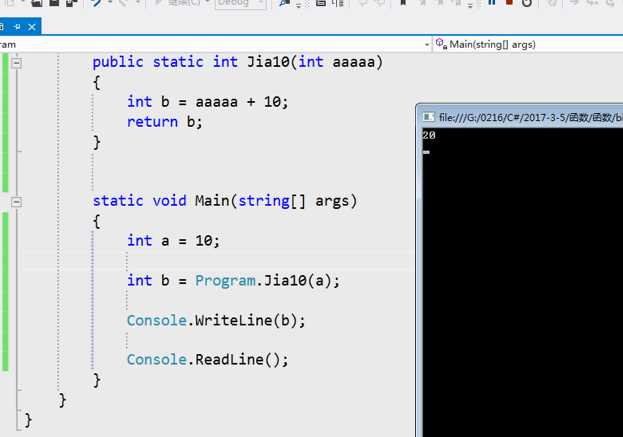The height and width of the screenshot is (437, 623).
Task: Click the Jia10 method name in its declaration
Action: [x=269, y=62]
